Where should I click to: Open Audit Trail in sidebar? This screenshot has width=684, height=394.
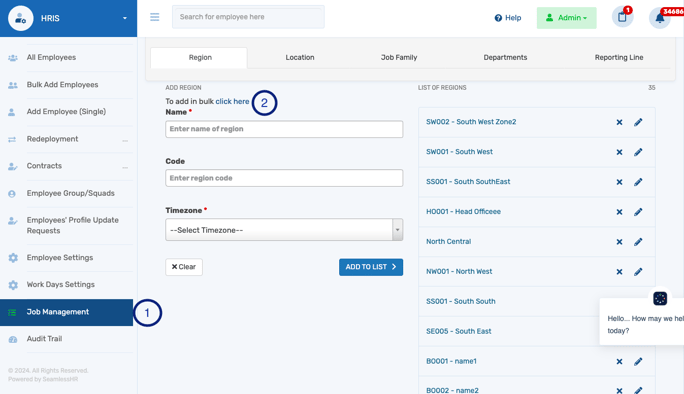(44, 339)
